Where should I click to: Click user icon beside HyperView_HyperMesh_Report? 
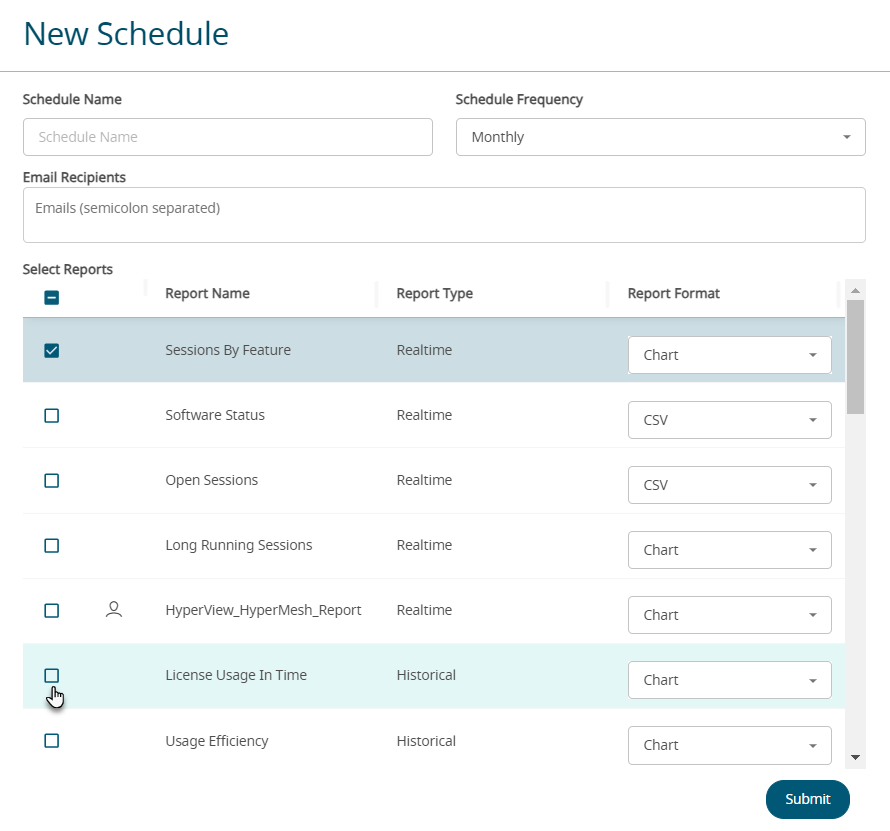(114, 609)
